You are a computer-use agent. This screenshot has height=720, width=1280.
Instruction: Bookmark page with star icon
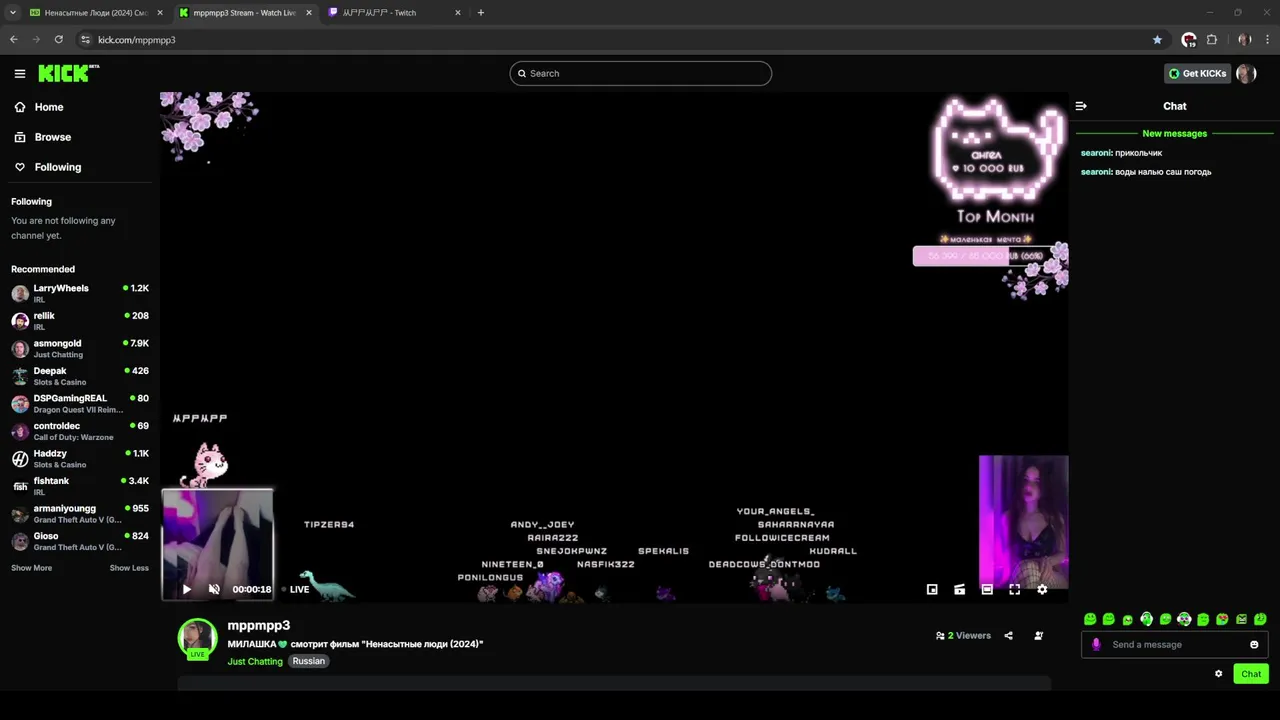pos(1157,40)
